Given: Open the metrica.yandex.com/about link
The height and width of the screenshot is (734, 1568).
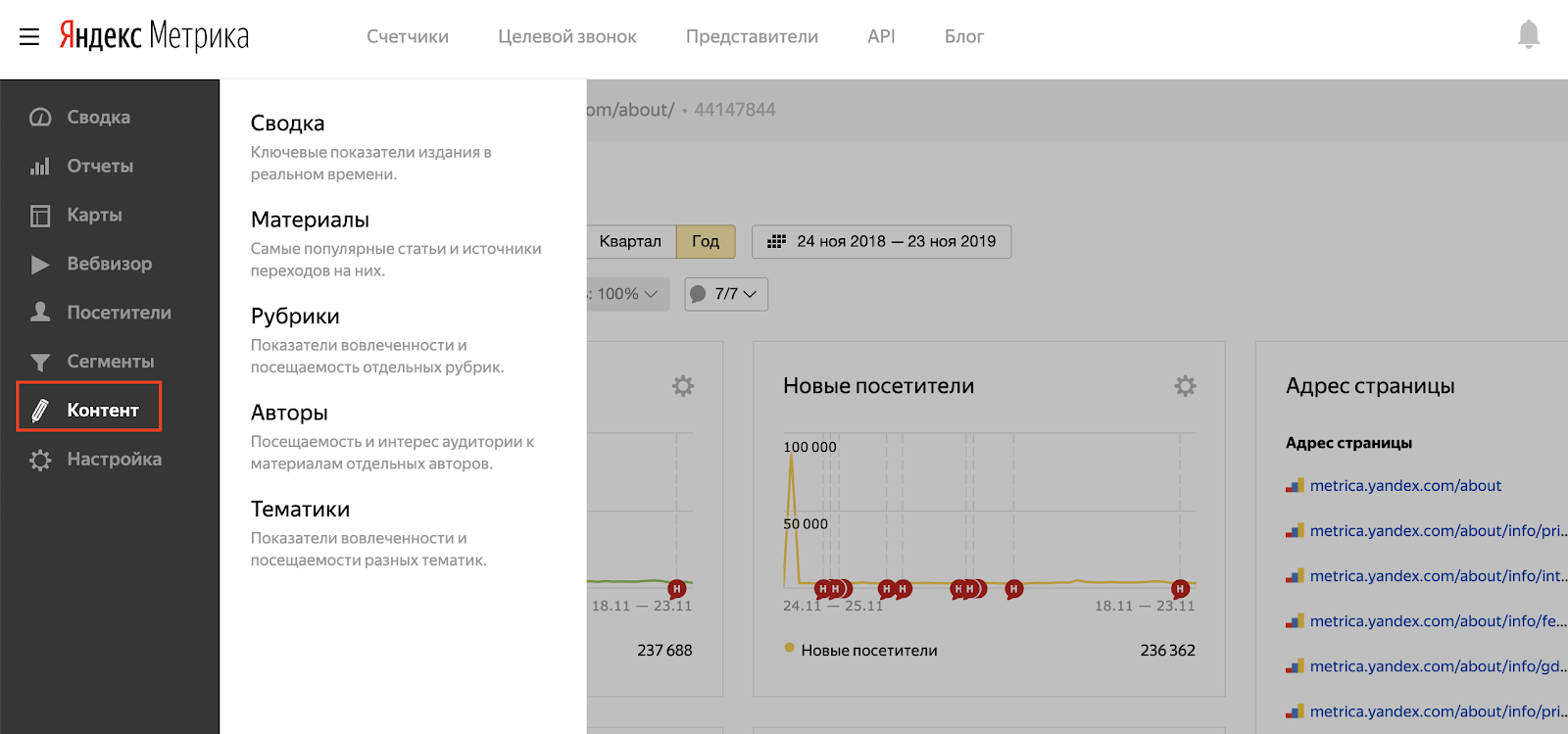Looking at the screenshot, I should [1405, 486].
